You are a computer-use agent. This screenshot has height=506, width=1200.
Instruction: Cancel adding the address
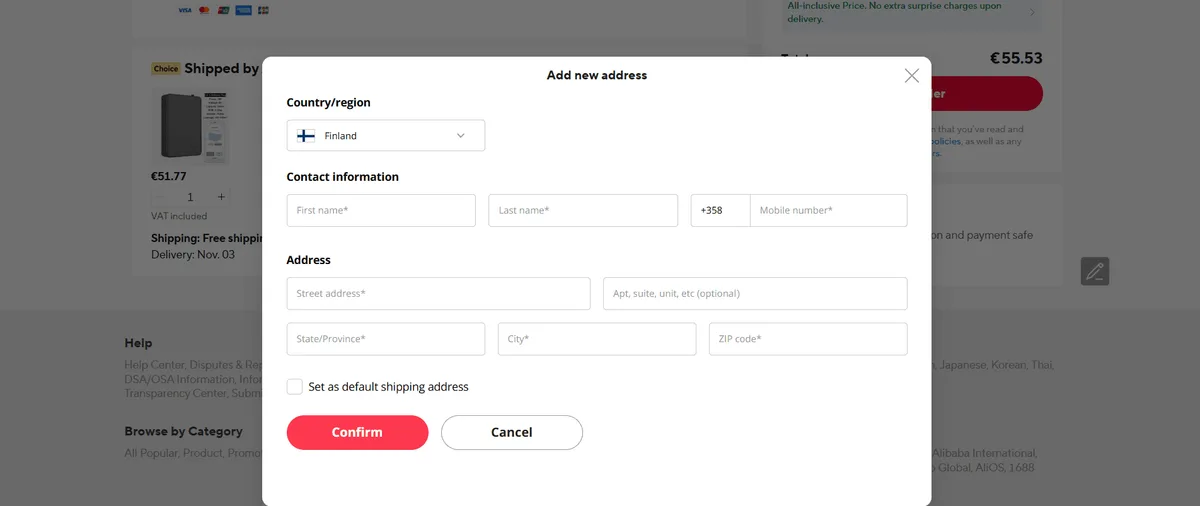[x=512, y=432]
